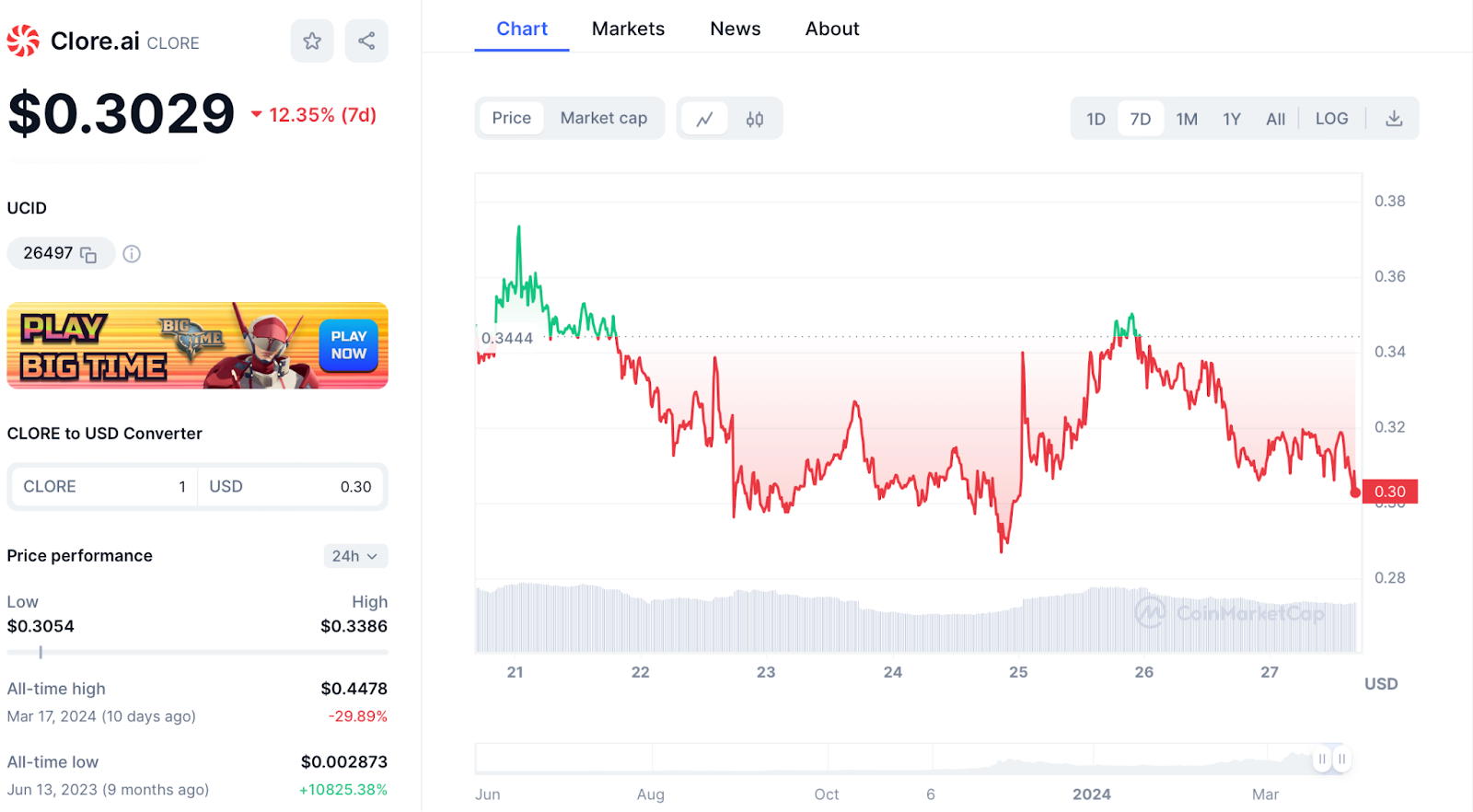
Task: Click the share icon beside Clore.ai
Action: point(366,41)
